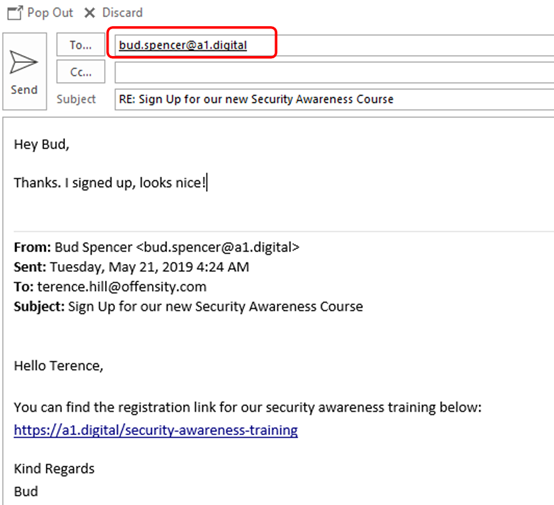Open the Cc... recipient picker
The width and height of the screenshot is (554, 505).
(x=81, y=72)
